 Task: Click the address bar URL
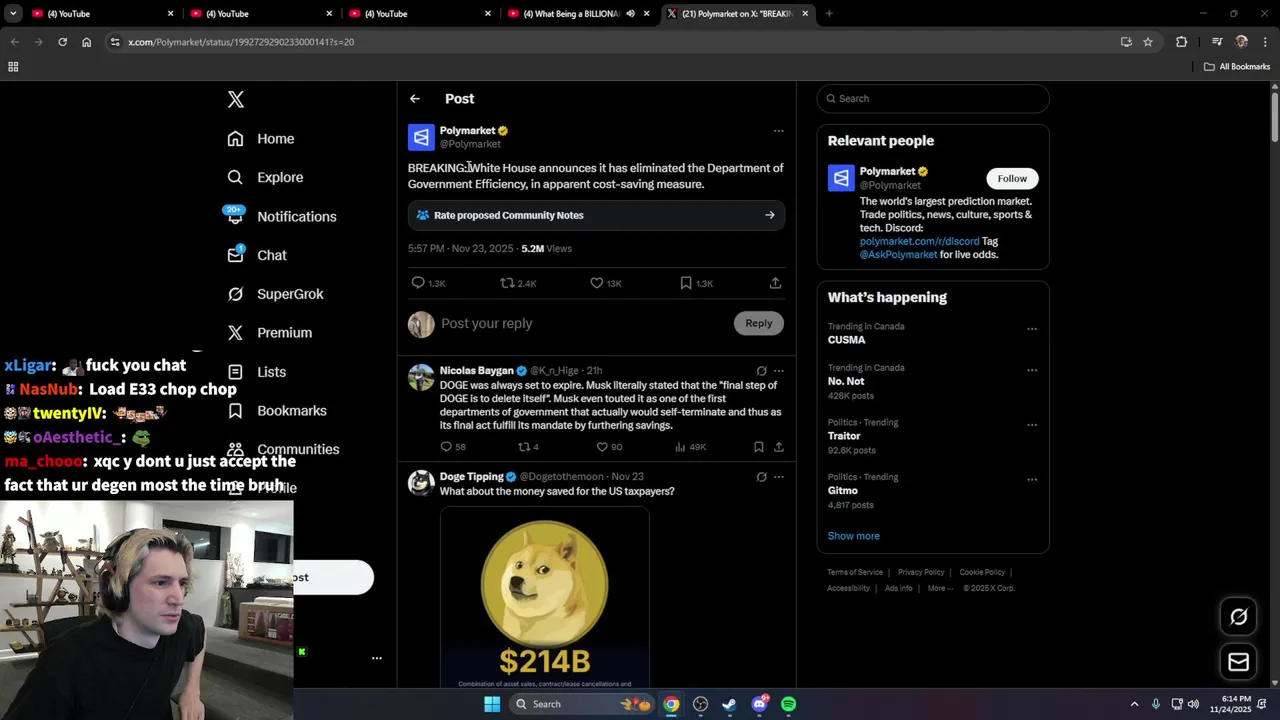241,42
